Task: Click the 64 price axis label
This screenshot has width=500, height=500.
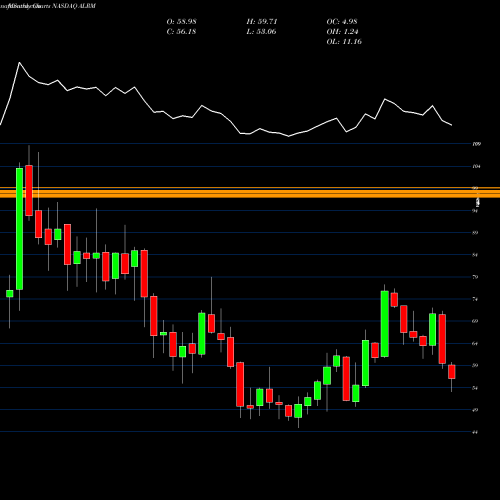Action: click(x=475, y=344)
